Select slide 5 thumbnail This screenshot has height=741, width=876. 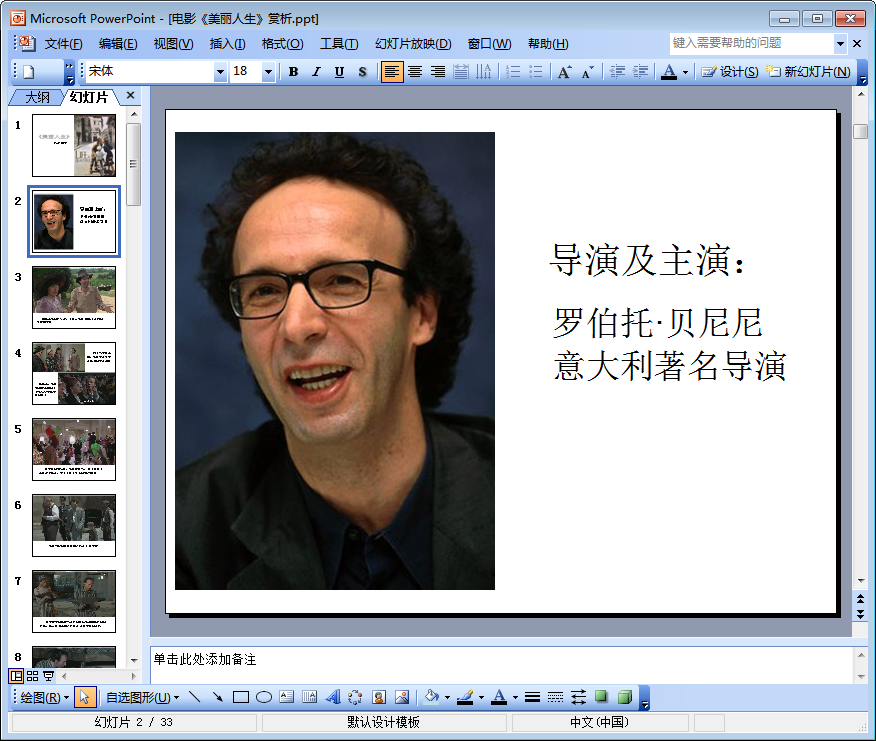click(x=74, y=449)
